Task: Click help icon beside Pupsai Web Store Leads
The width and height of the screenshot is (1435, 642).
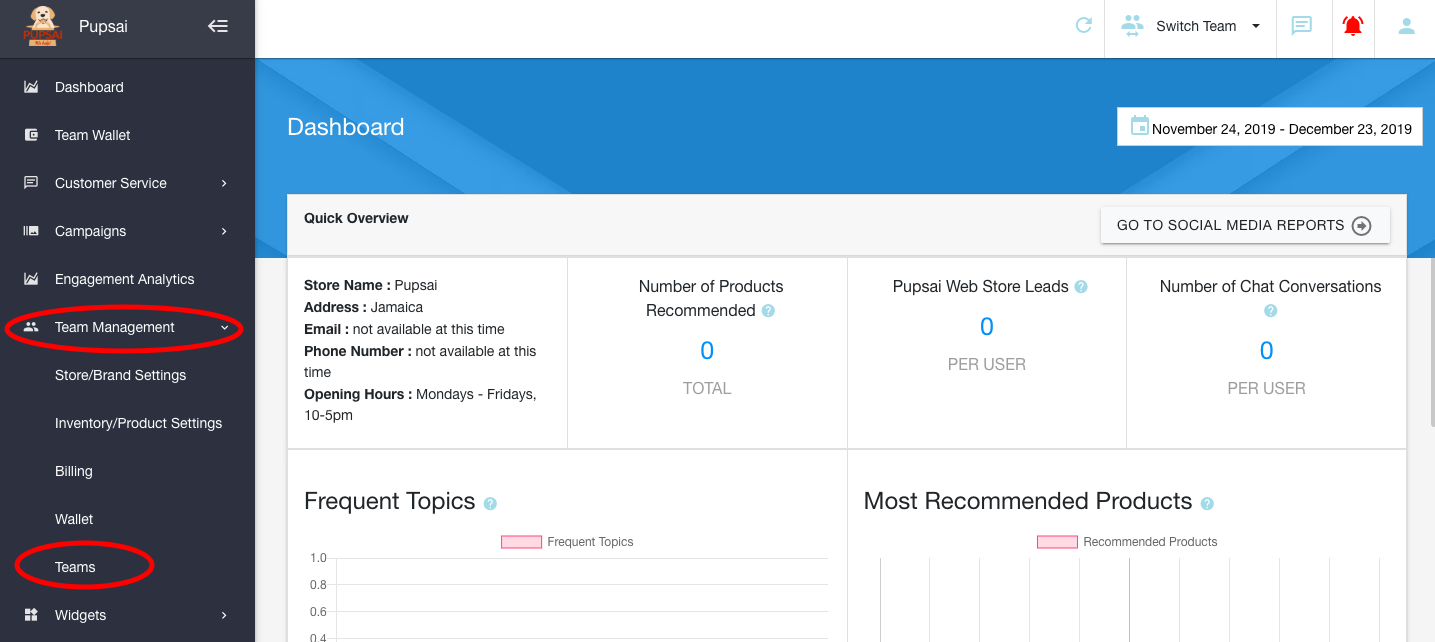Action: click(1080, 287)
